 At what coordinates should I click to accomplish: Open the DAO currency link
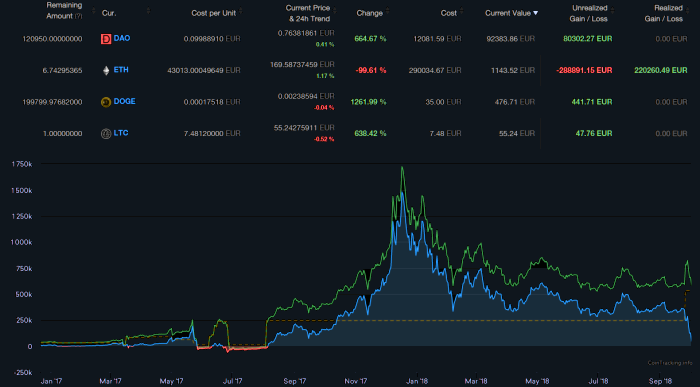(122, 38)
